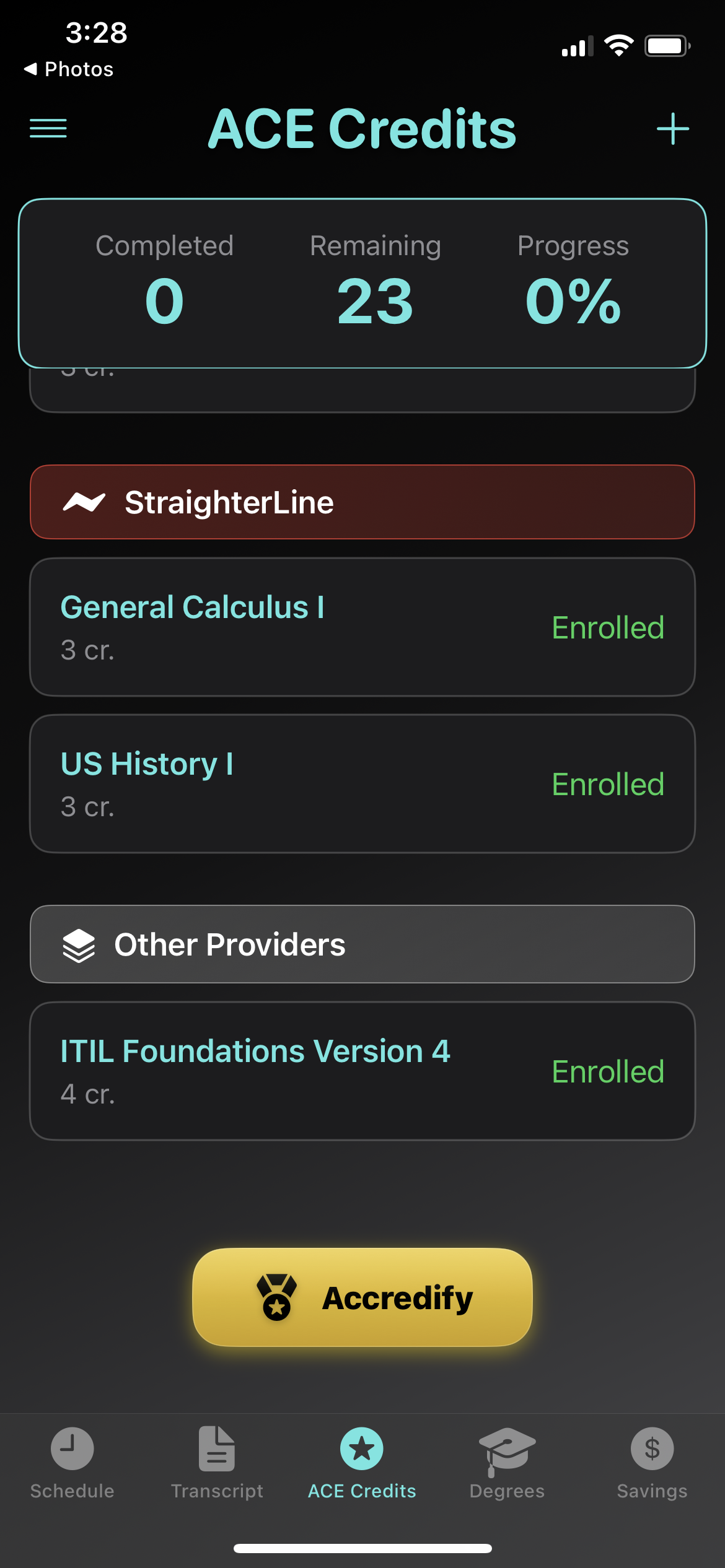Viewport: 725px width, 1568px height.
Task: Open the Degrees graduation cap icon
Action: click(507, 1448)
